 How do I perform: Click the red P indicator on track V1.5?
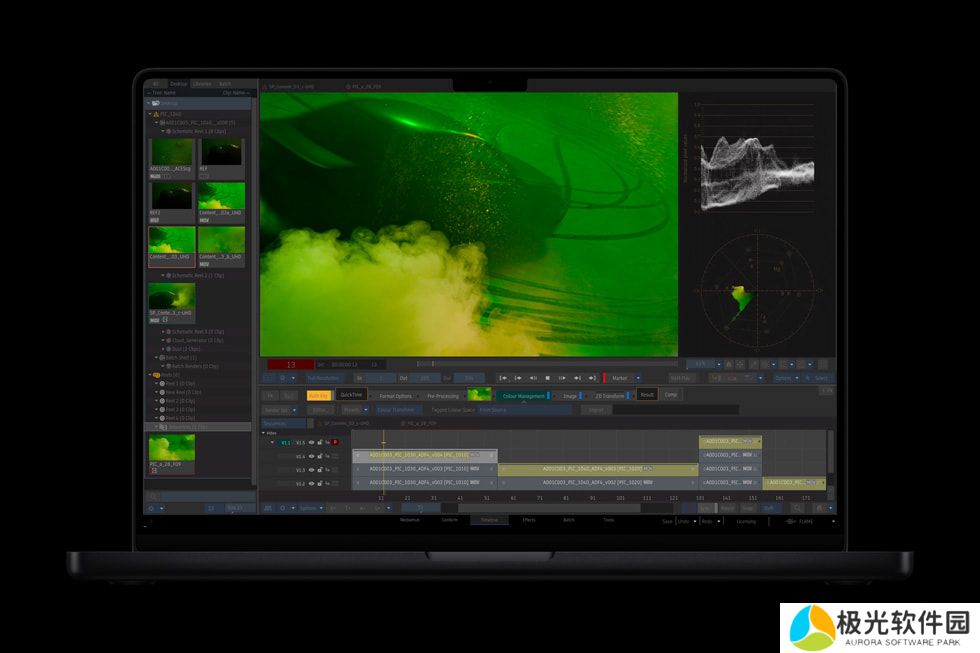(x=335, y=442)
